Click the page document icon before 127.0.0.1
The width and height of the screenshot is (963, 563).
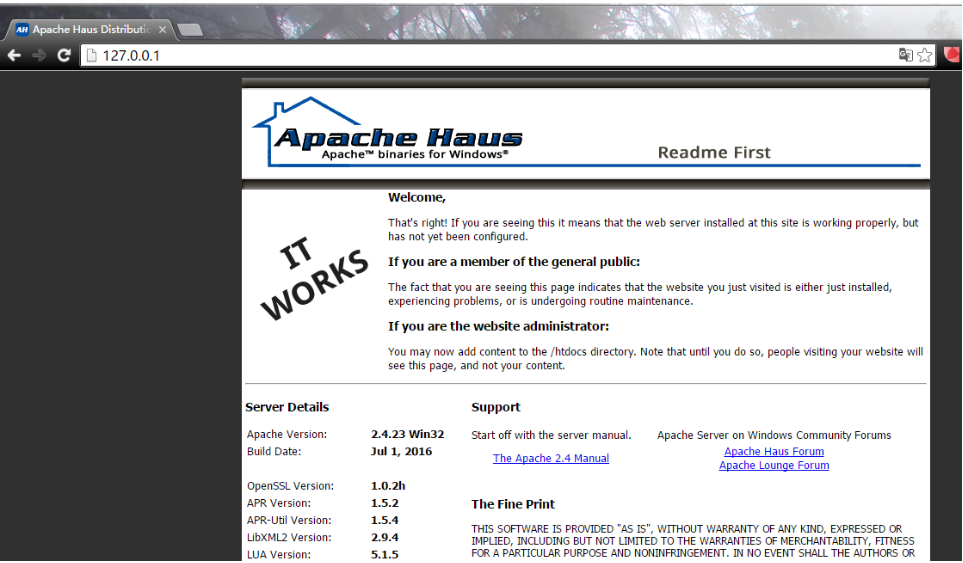tap(92, 56)
